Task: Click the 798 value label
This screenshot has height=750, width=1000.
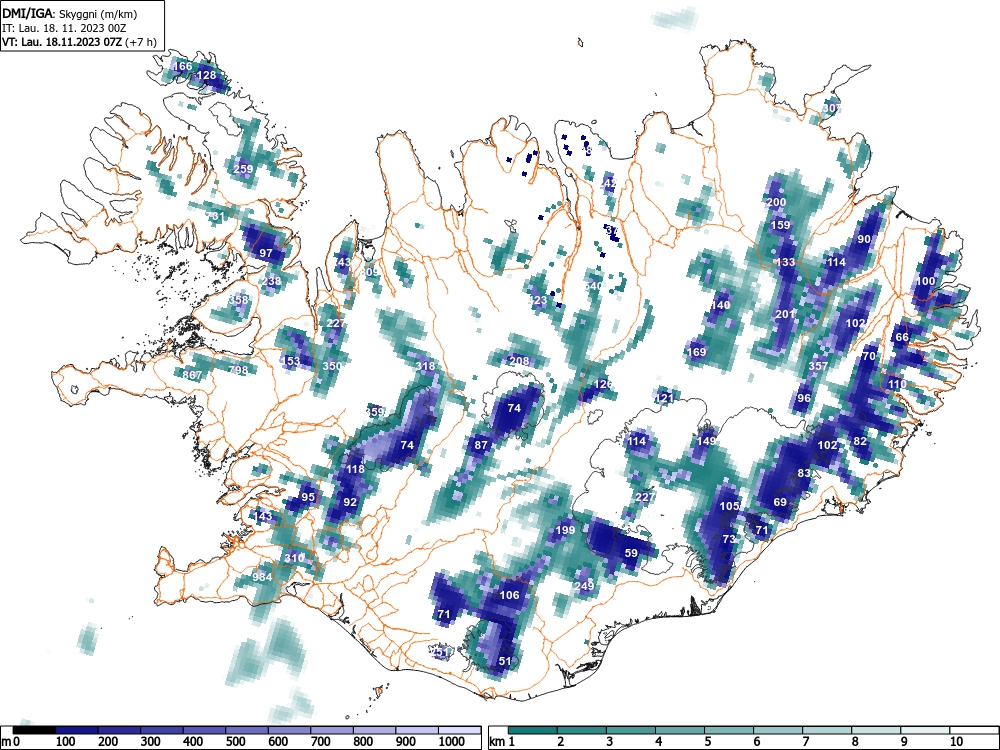Action: [238, 370]
